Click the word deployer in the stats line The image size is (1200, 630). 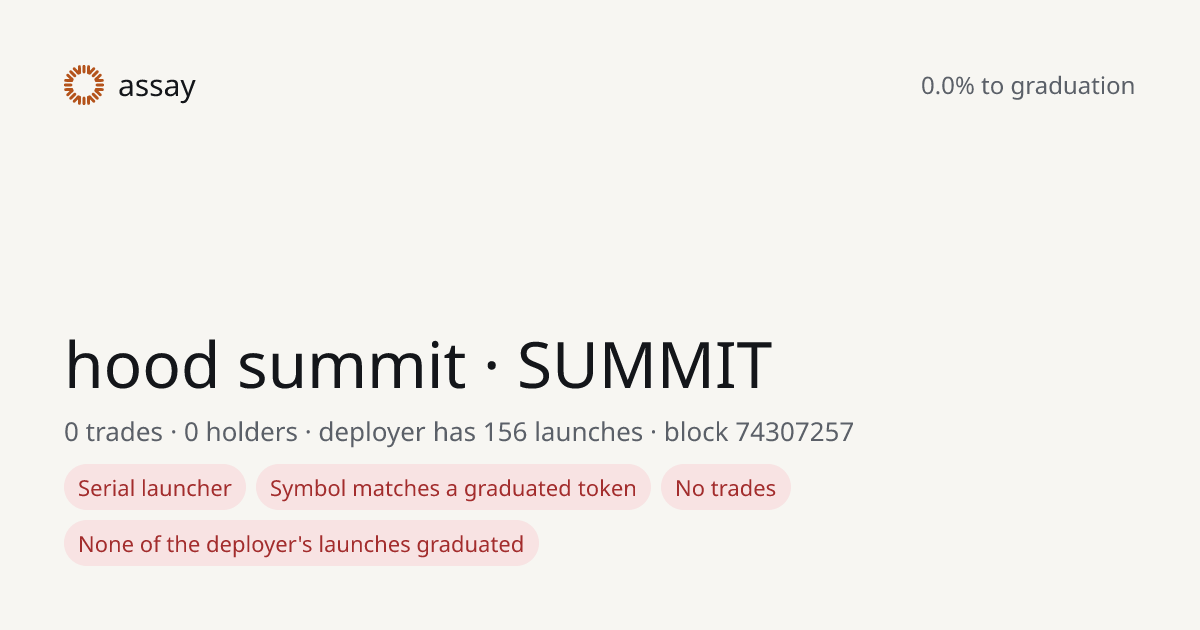coord(372,433)
